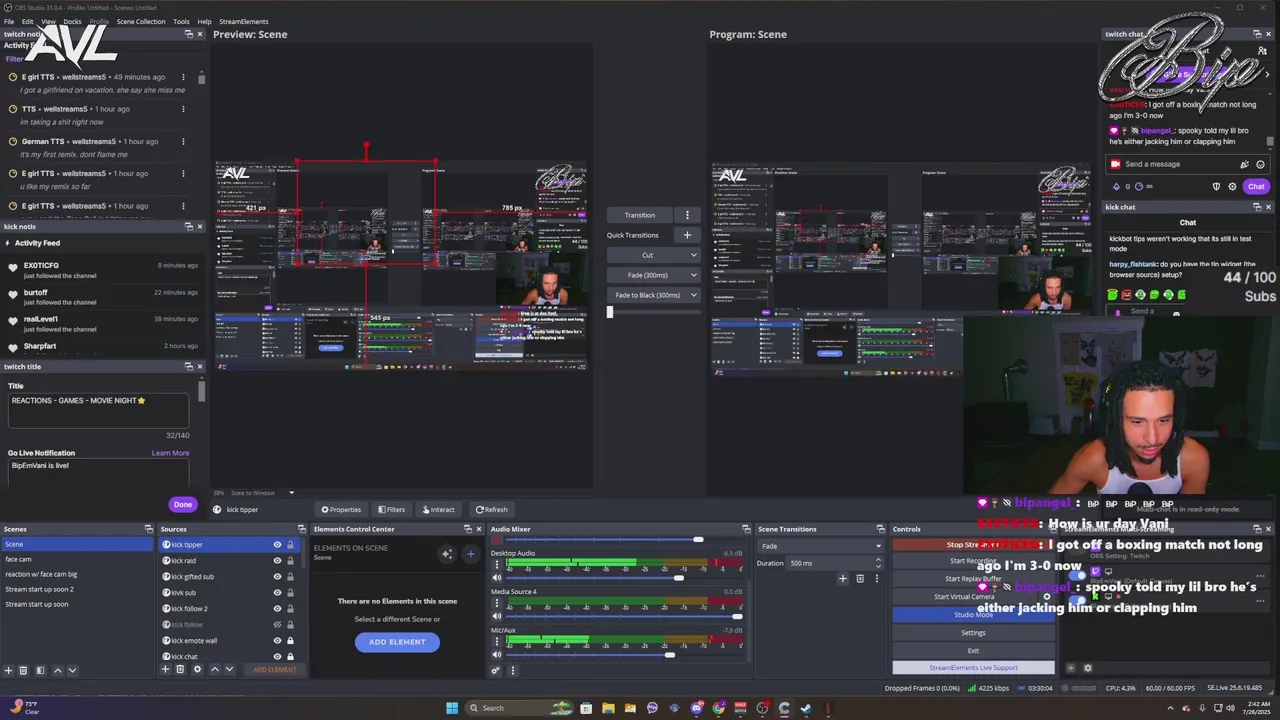This screenshot has width=1280, height=720.
Task: Click the blue ADD ELEMENT button
Action: (x=397, y=642)
